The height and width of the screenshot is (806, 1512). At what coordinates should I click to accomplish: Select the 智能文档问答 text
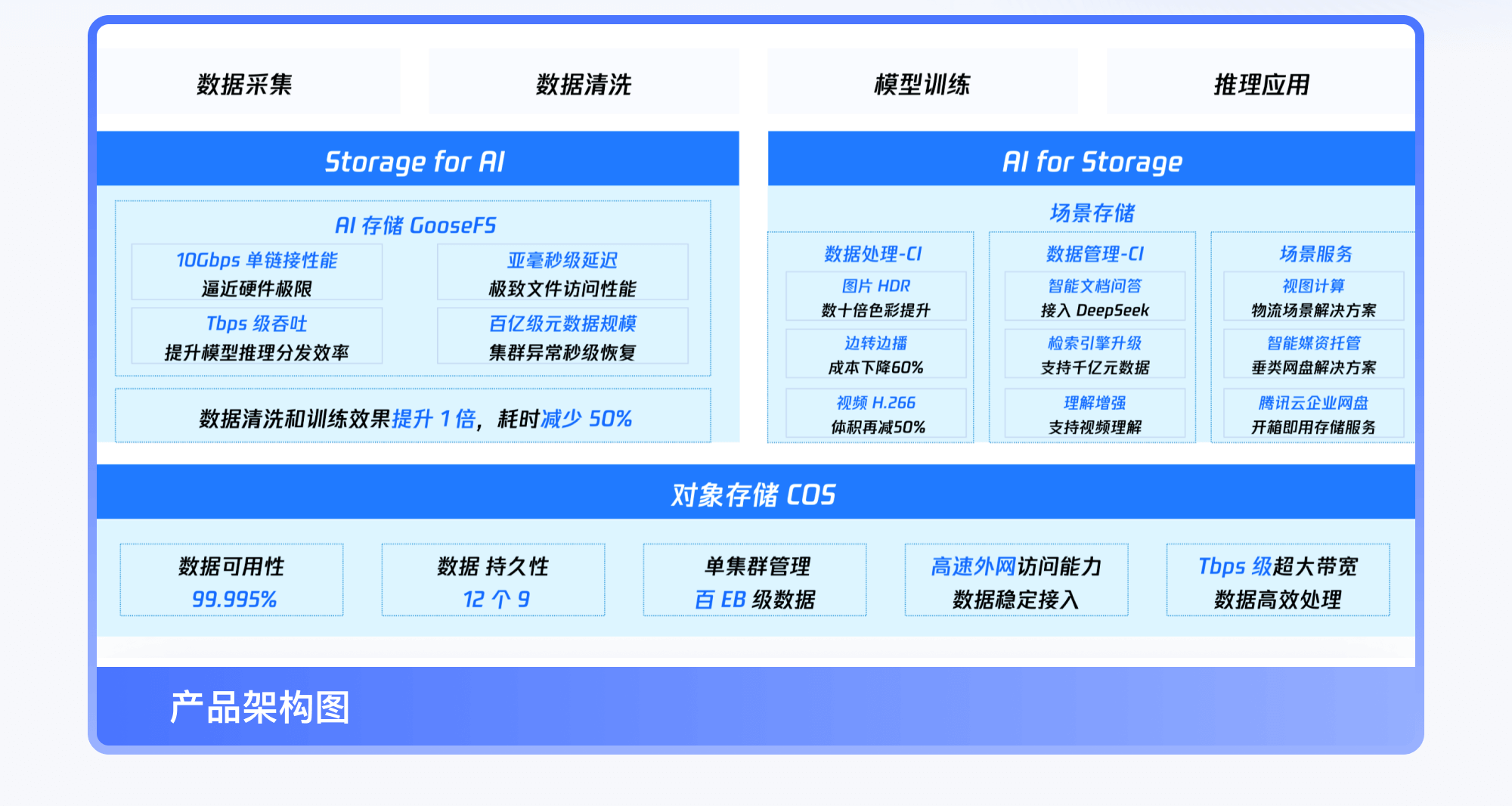[x=1095, y=286]
